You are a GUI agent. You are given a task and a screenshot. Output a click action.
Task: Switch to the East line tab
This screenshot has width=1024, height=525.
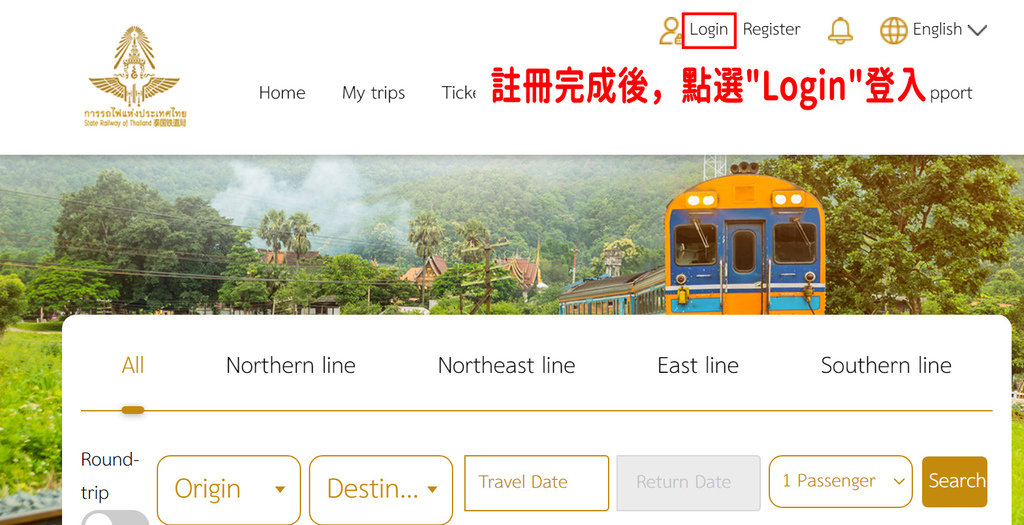pos(697,365)
